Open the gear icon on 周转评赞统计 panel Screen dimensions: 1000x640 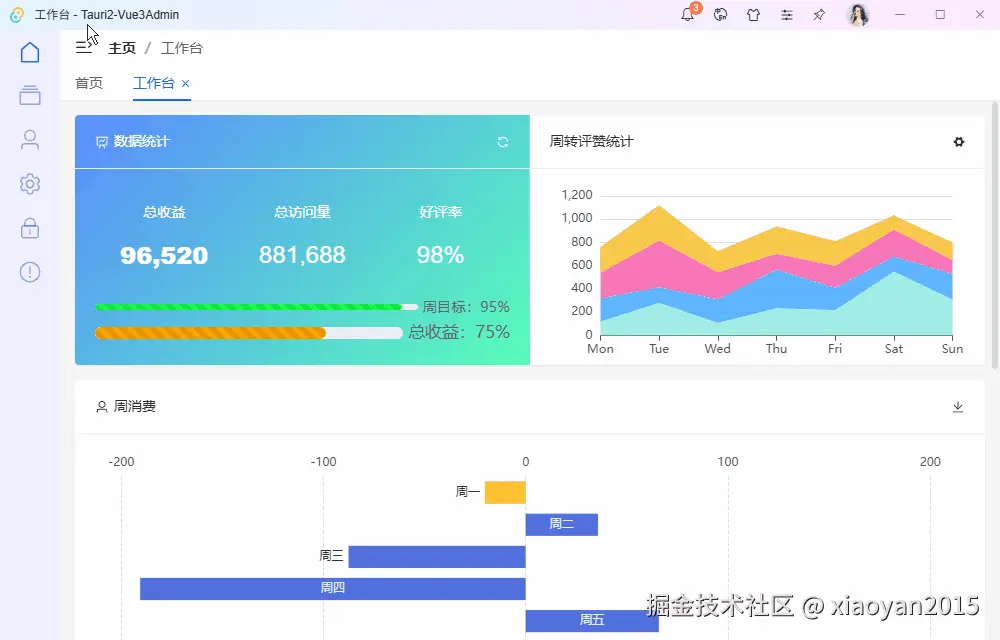[959, 142]
